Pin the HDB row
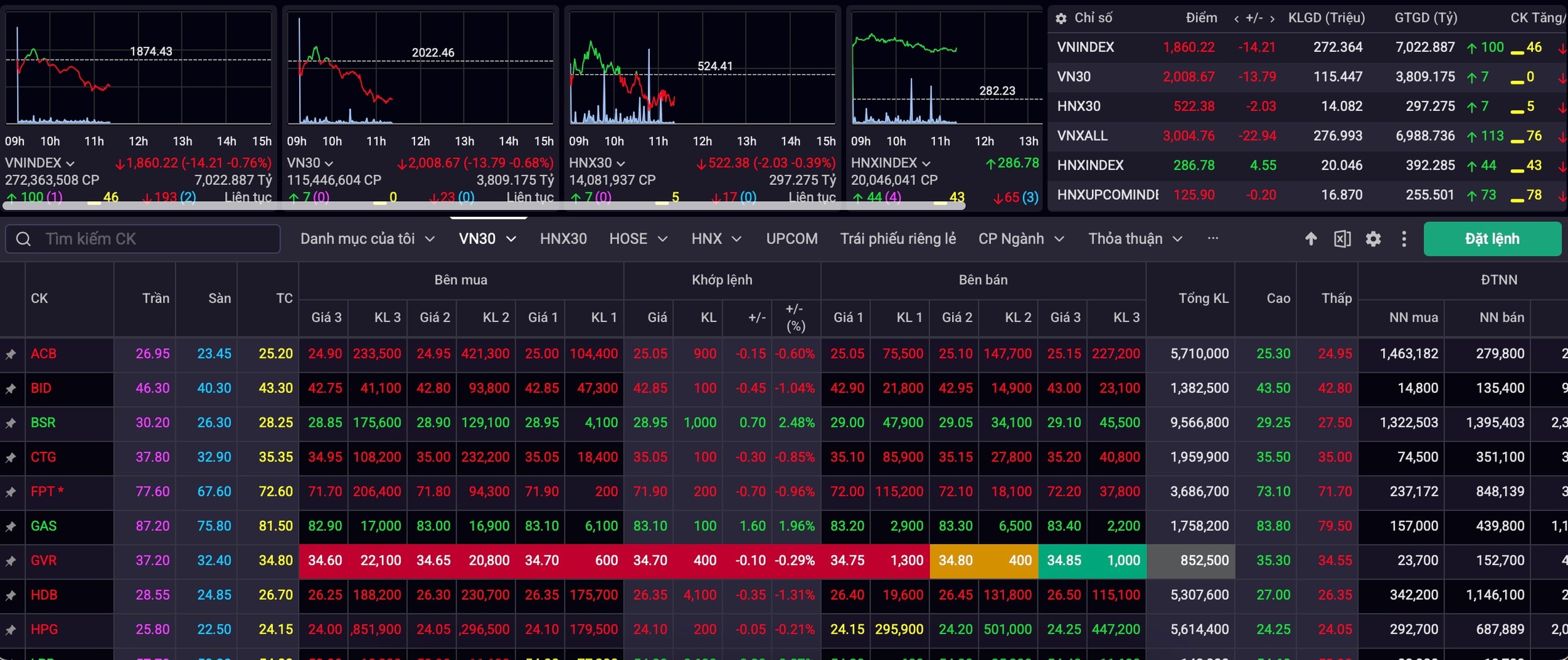Screen dimensions: 1568x660 point(11,595)
